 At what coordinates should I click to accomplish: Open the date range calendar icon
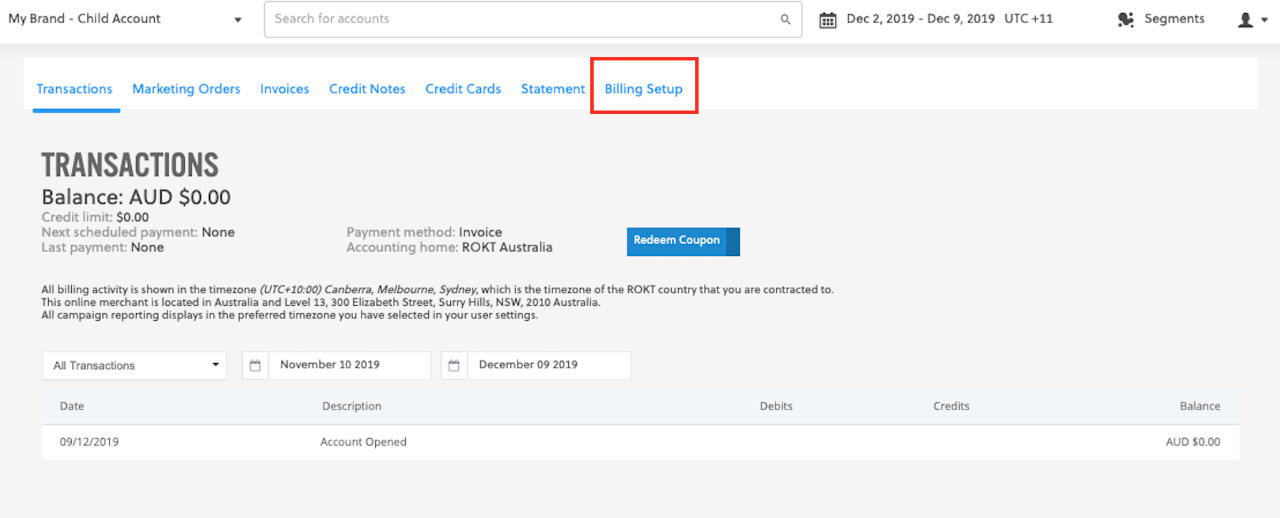tap(828, 19)
